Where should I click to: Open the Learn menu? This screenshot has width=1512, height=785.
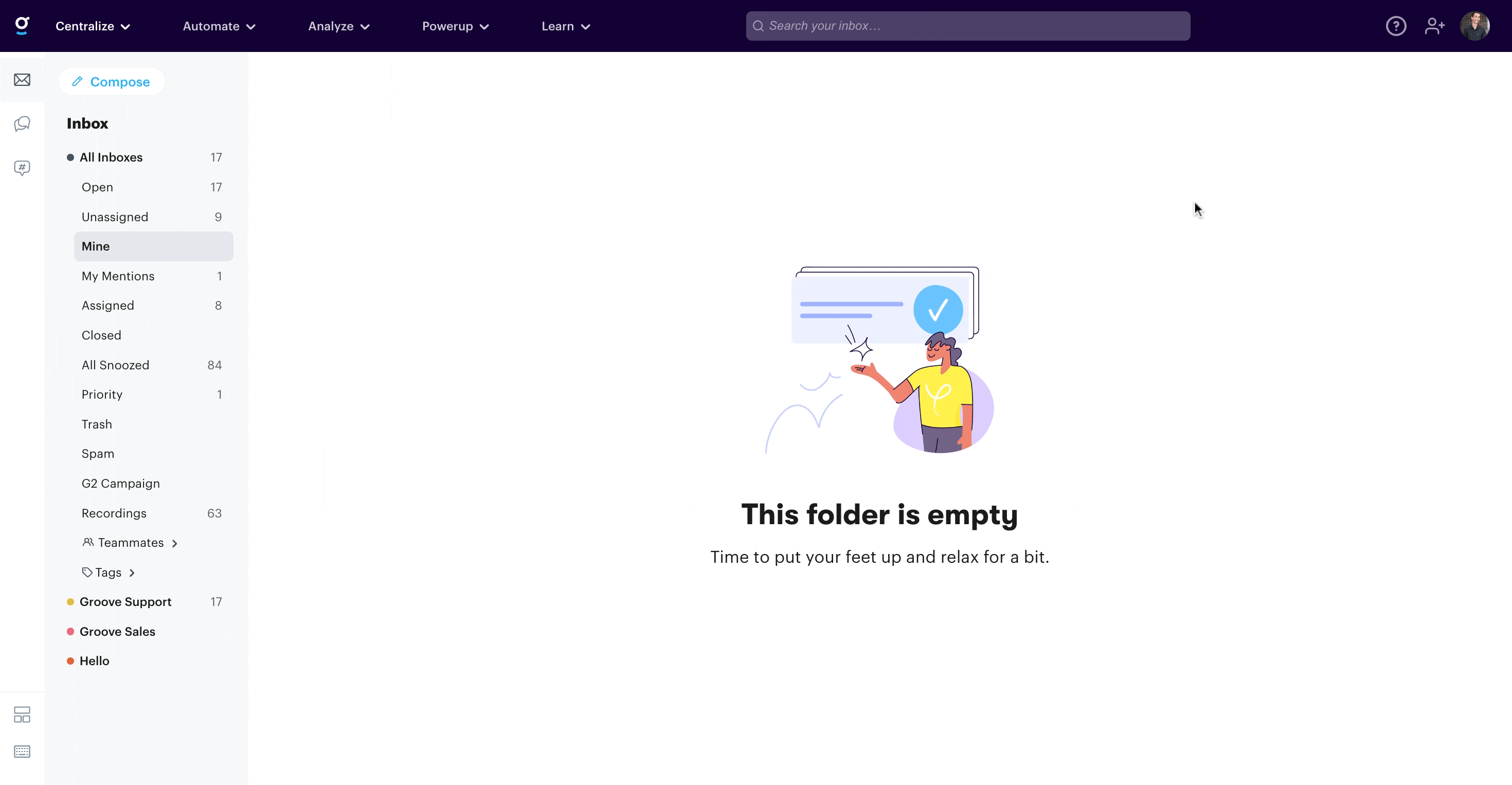(x=566, y=26)
